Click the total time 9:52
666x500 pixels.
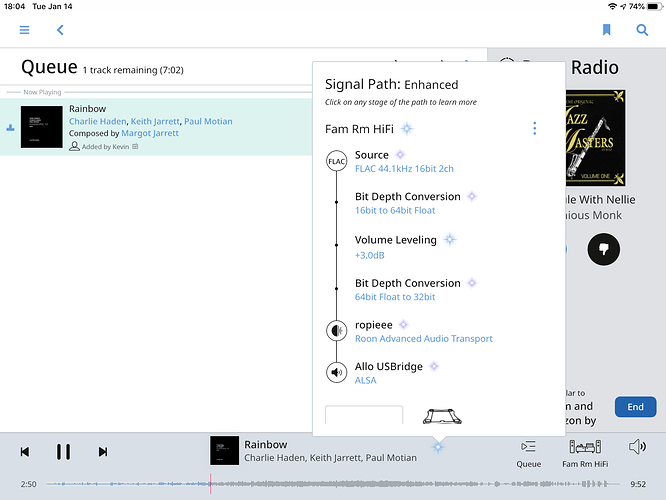coord(638,484)
